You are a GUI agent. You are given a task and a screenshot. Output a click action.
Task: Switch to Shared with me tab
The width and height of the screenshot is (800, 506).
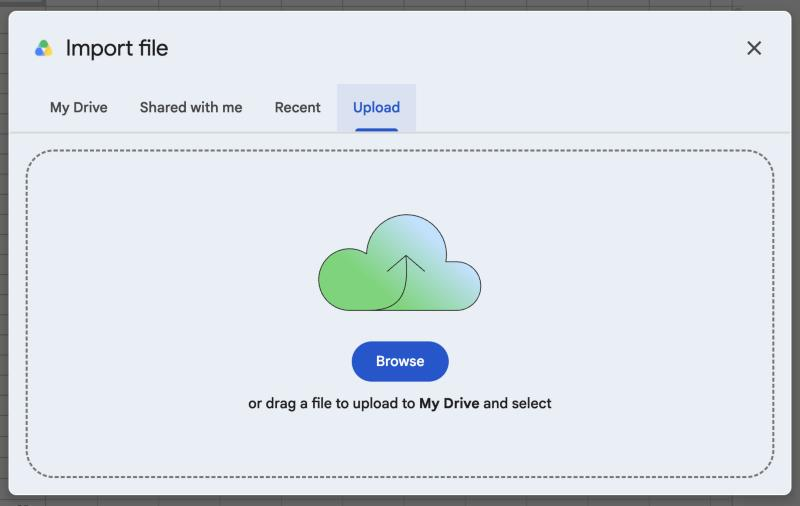191,108
